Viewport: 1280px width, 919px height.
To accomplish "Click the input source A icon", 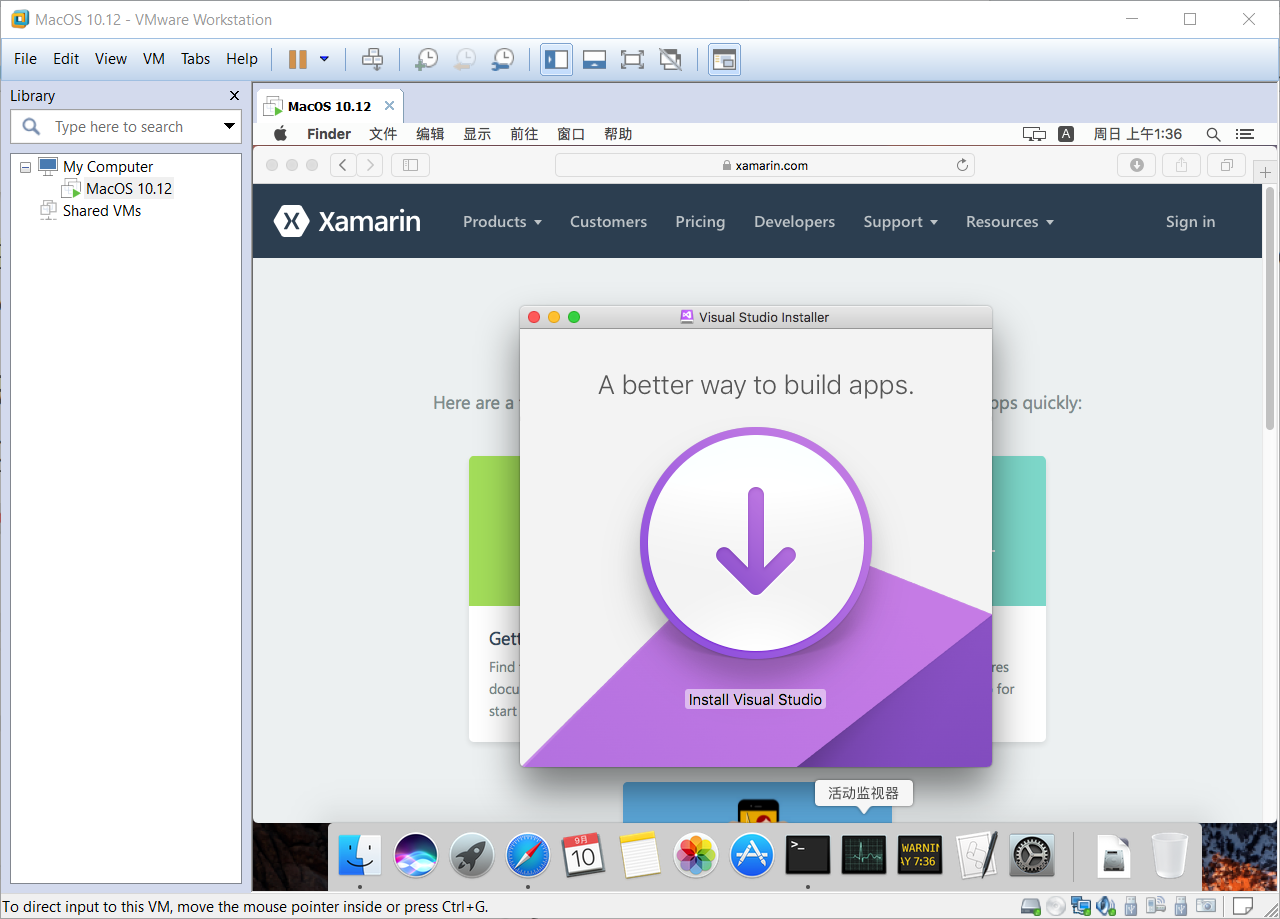I will (x=1066, y=134).
